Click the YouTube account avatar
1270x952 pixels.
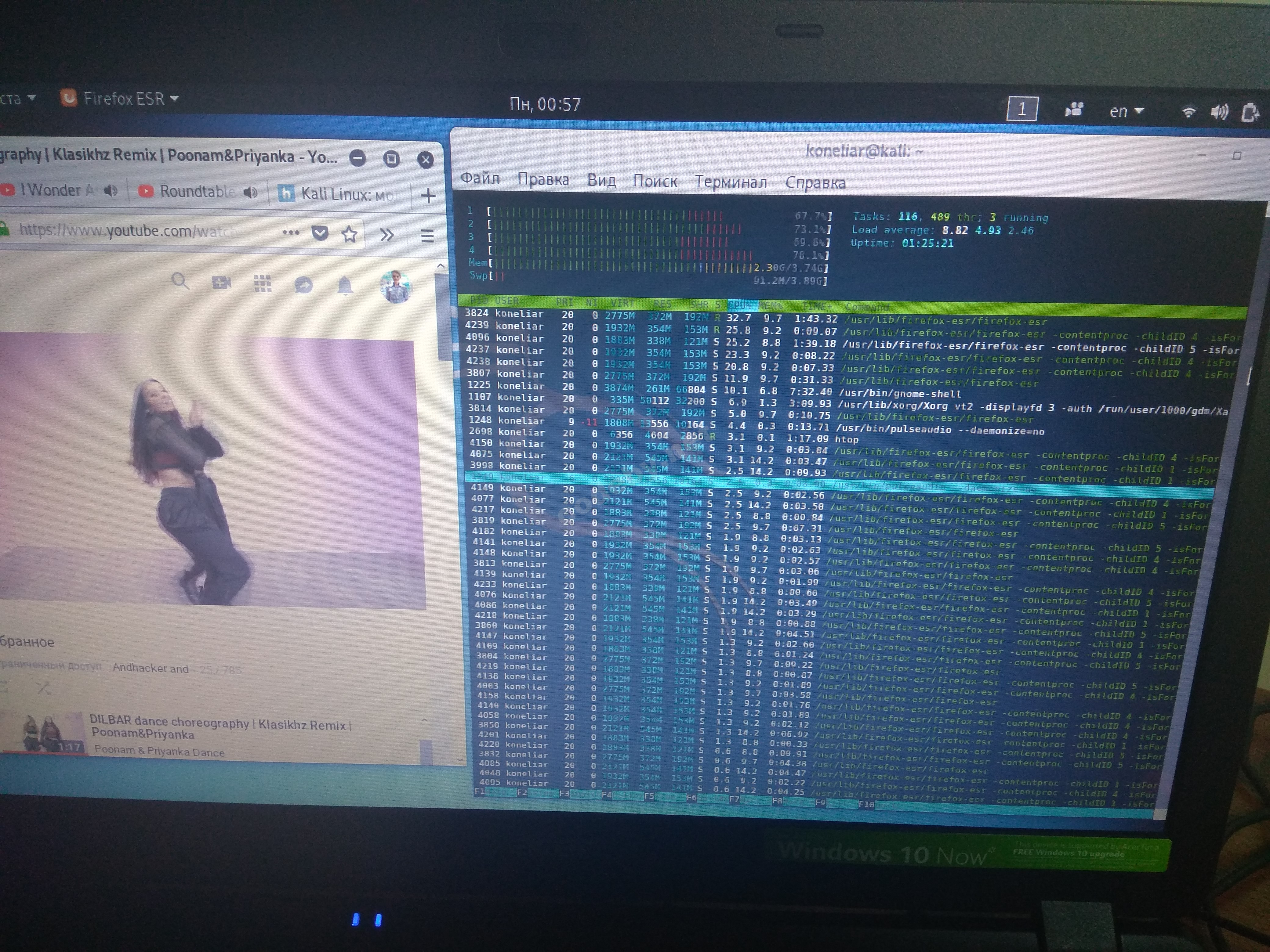pos(396,286)
